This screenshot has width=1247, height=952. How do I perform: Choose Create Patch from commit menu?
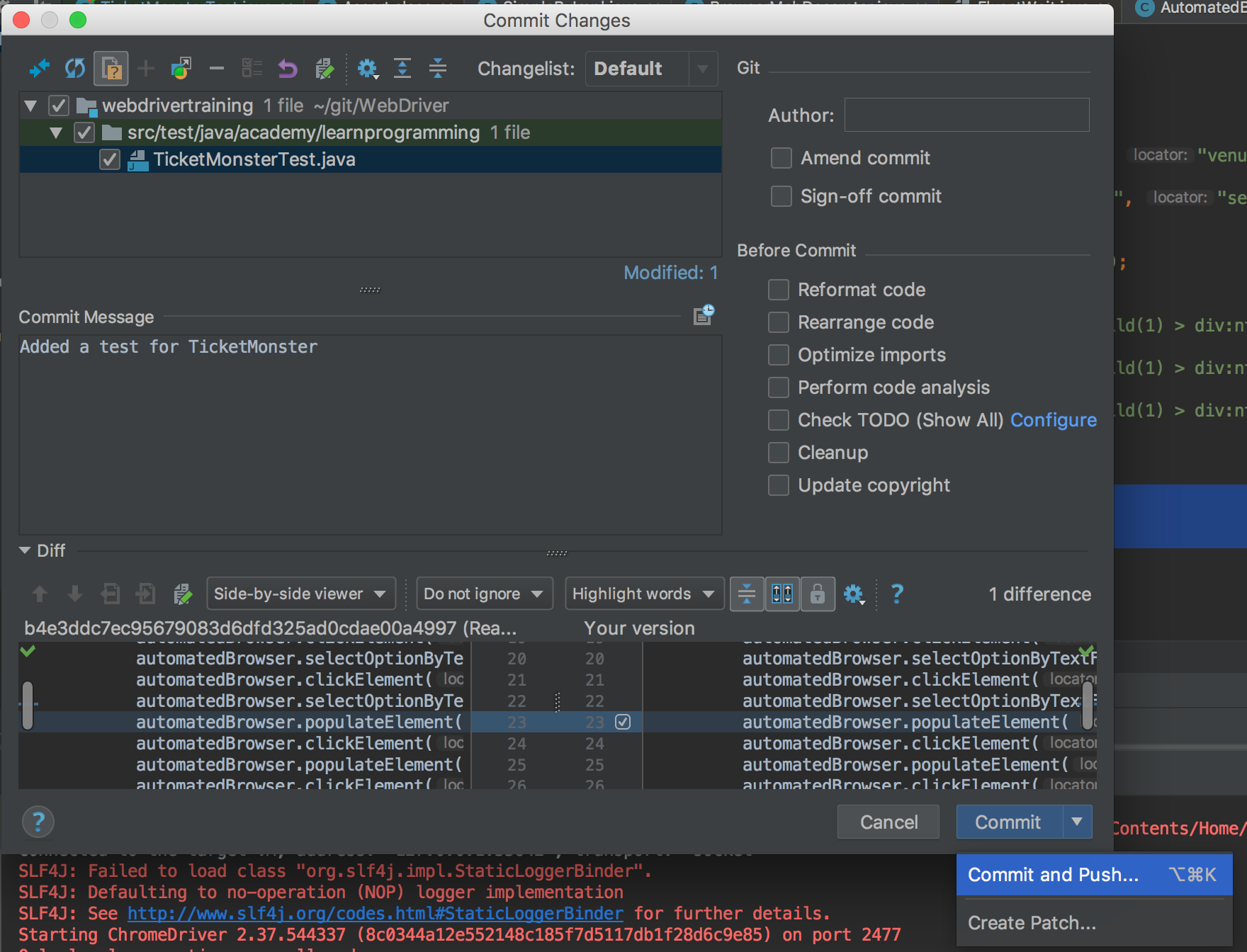pyautogui.click(x=1032, y=923)
